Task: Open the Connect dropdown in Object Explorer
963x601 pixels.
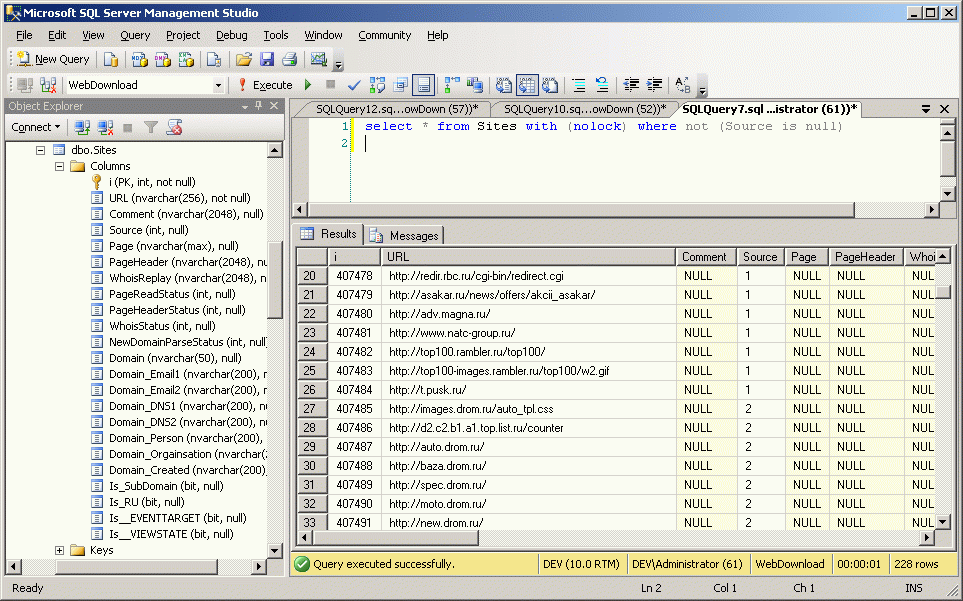Action: click(x=35, y=127)
